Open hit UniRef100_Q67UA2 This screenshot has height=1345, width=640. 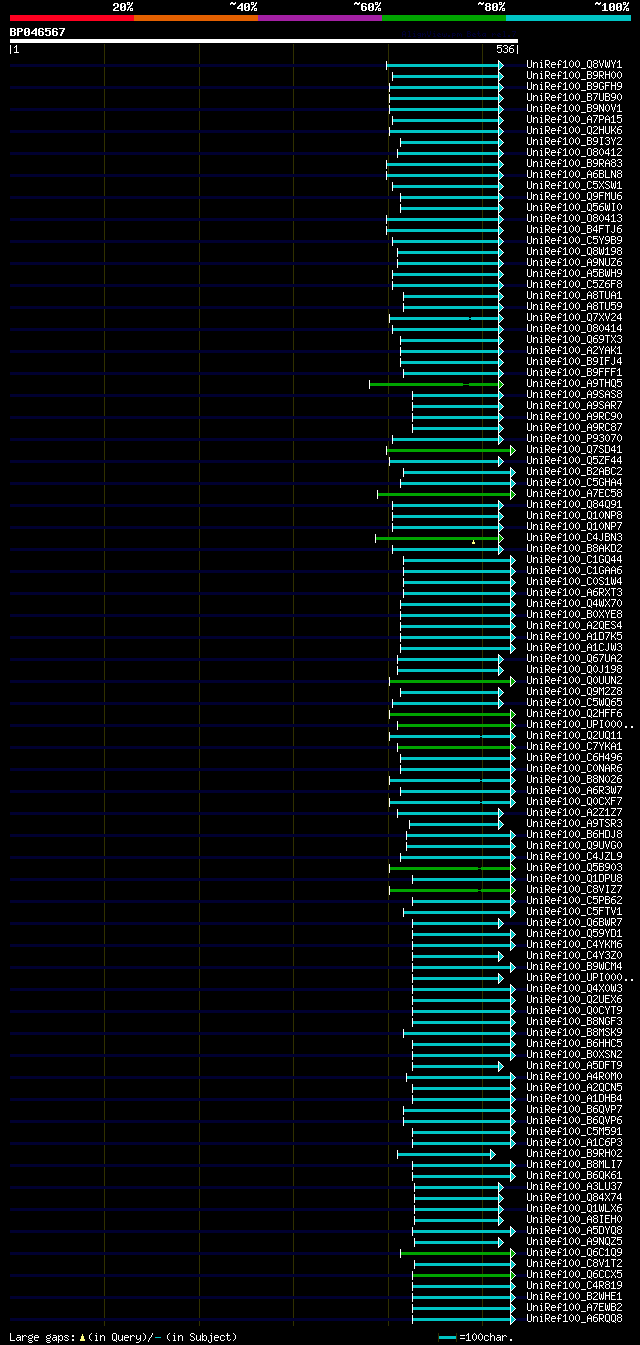tap(574, 658)
